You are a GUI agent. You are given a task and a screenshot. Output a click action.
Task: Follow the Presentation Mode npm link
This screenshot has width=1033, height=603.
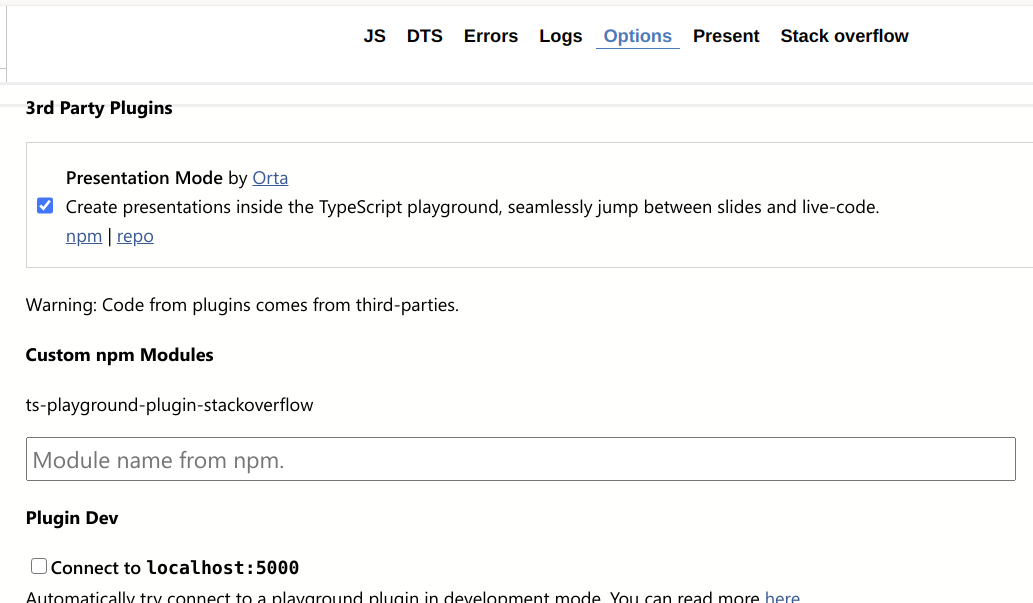(84, 236)
